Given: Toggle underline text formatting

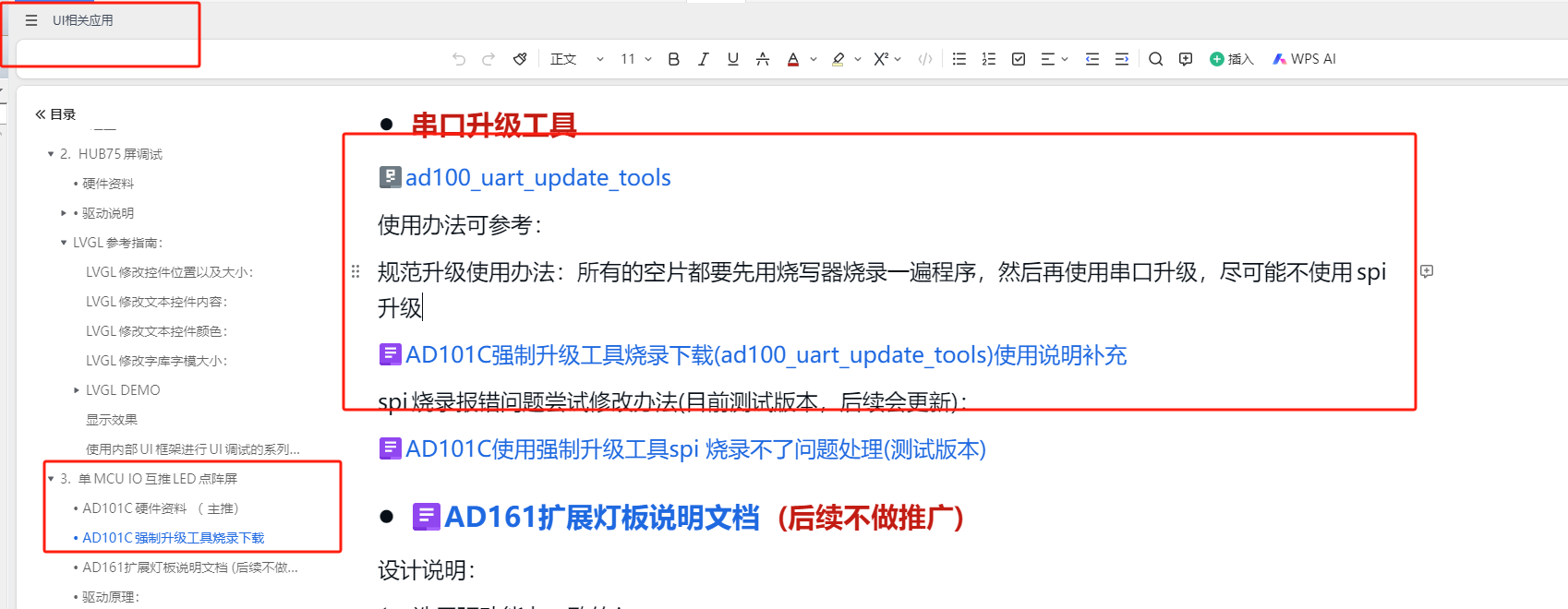Looking at the screenshot, I should point(733,59).
